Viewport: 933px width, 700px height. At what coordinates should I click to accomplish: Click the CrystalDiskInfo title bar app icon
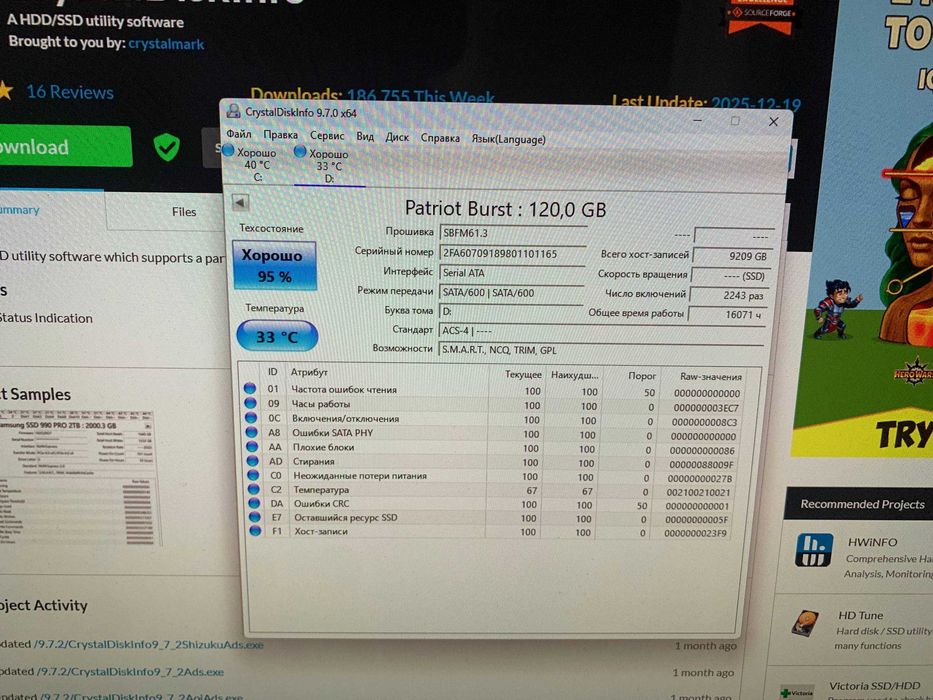point(233,111)
